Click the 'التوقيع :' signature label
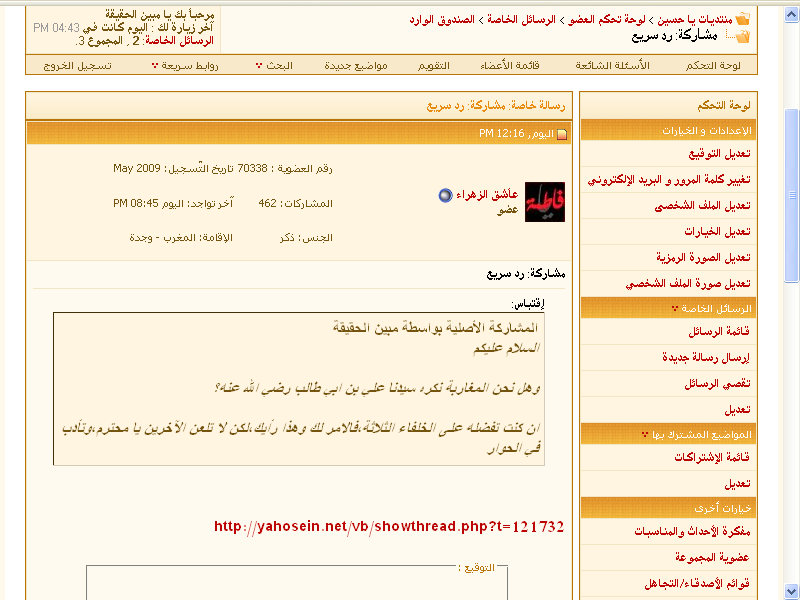This screenshot has height=600, width=800. pyautogui.click(x=477, y=568)
